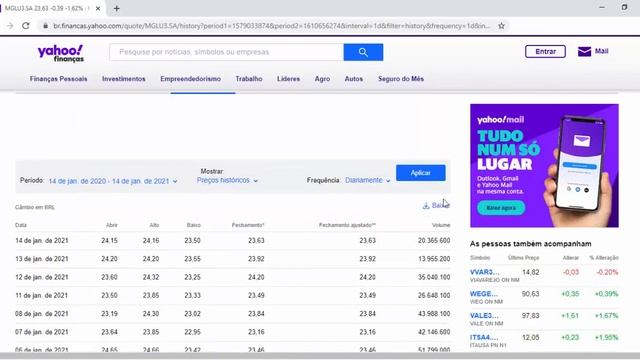Screen dimensions: 640x360
Task: Click the Yahoo Mail advertisement banner
Action: tap(544, 165)
